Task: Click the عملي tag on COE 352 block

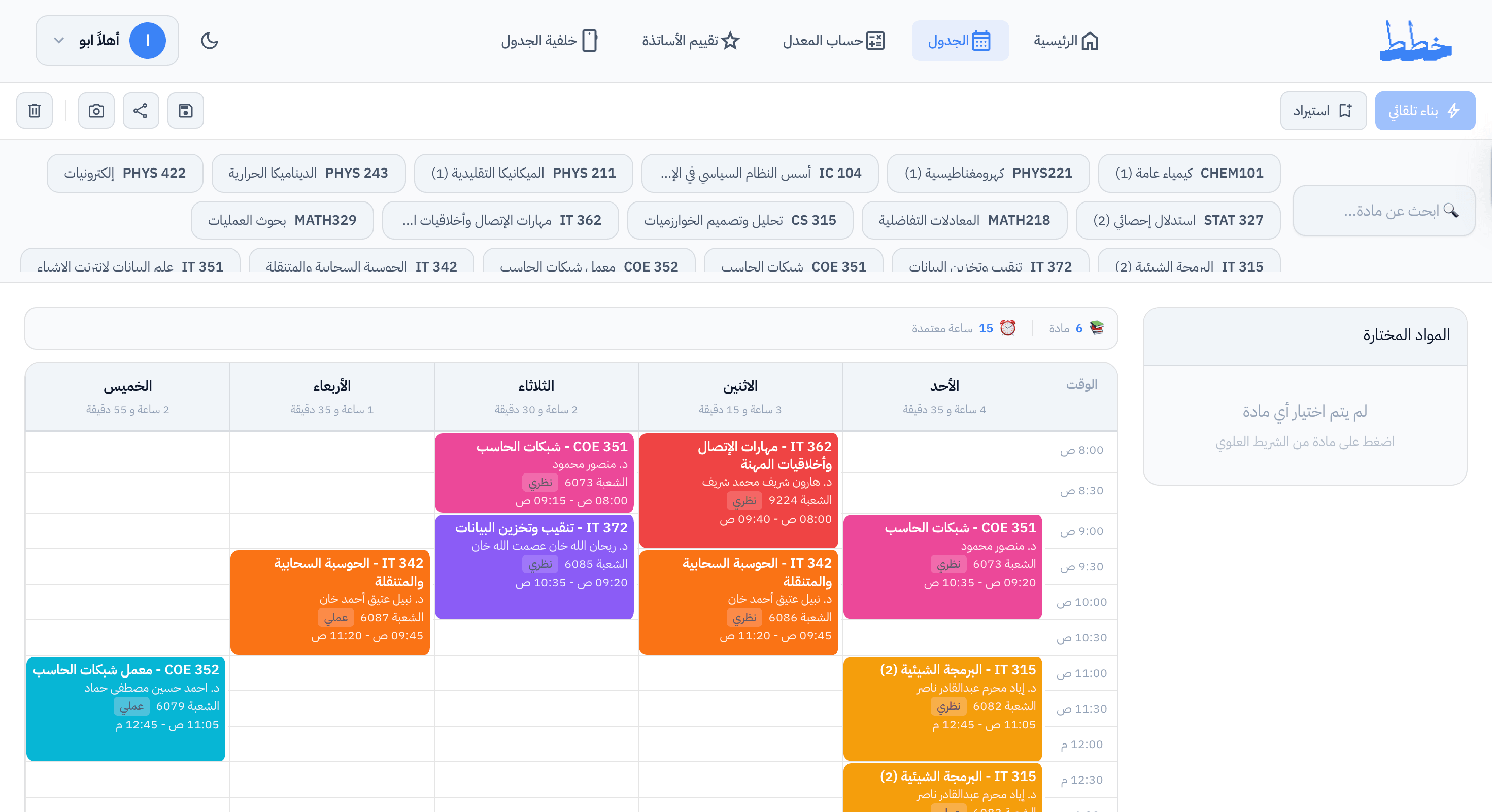Action: (x=131, y=706)
